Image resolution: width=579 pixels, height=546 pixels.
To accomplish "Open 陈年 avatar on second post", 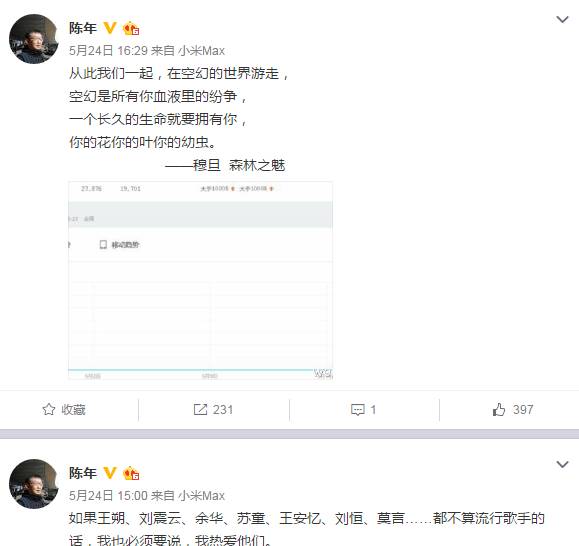I will click(34, 484).
